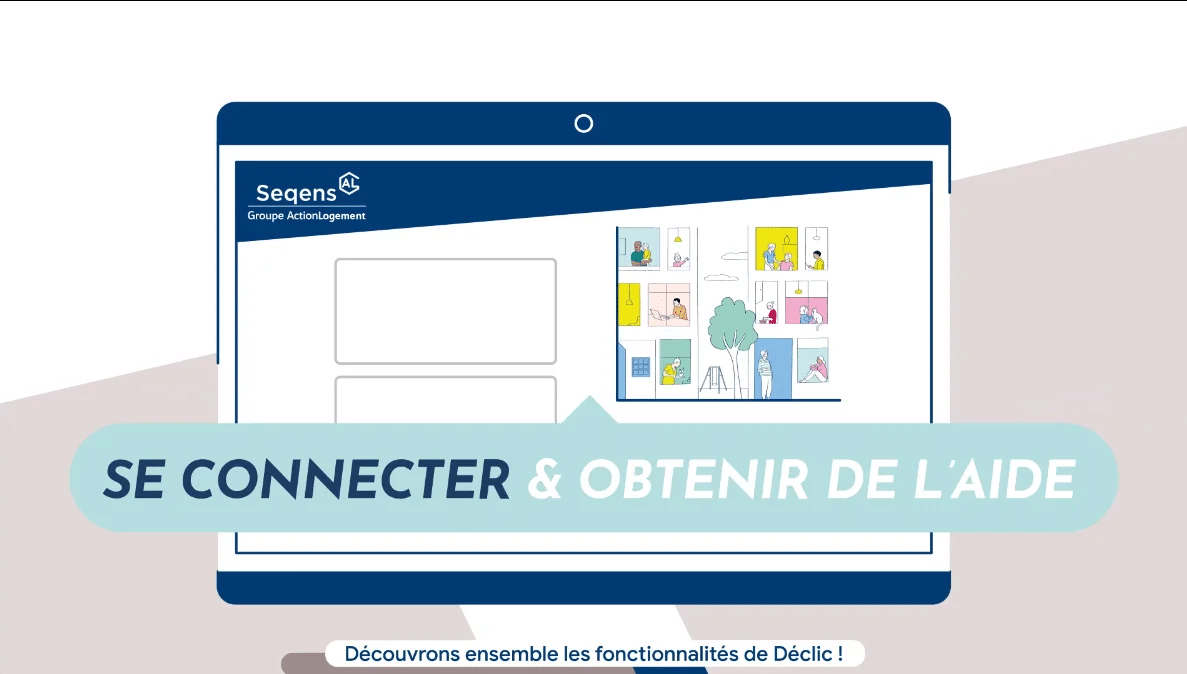
Task: Select the upper empty rounded panel
Action: pos(445,311)
